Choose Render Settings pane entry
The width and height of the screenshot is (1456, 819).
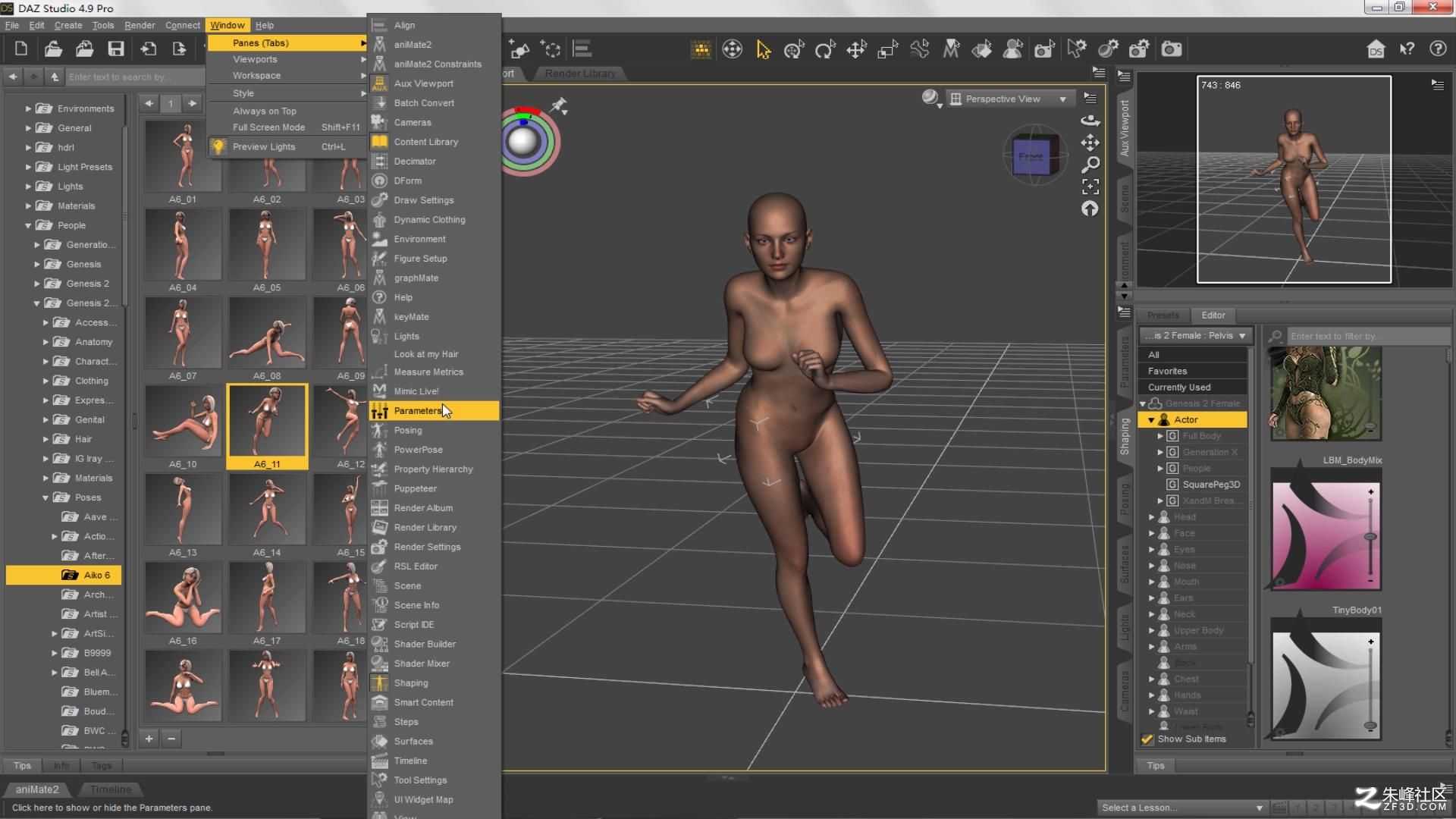click(434, 547)
